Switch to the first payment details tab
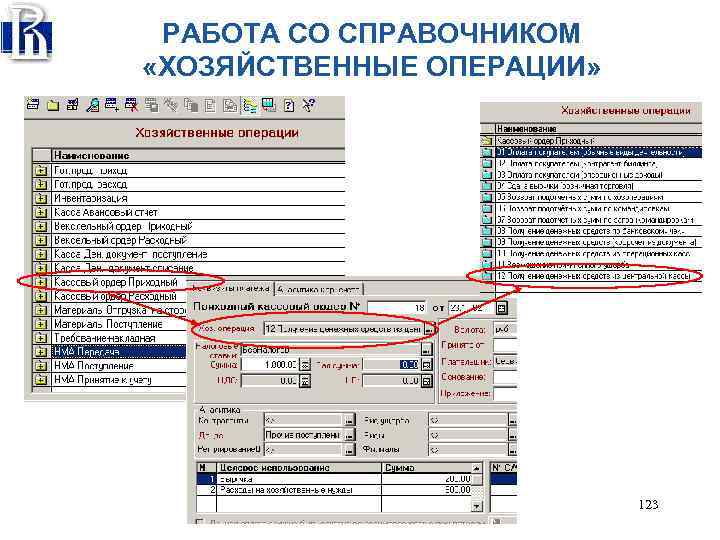 point(231,288)
